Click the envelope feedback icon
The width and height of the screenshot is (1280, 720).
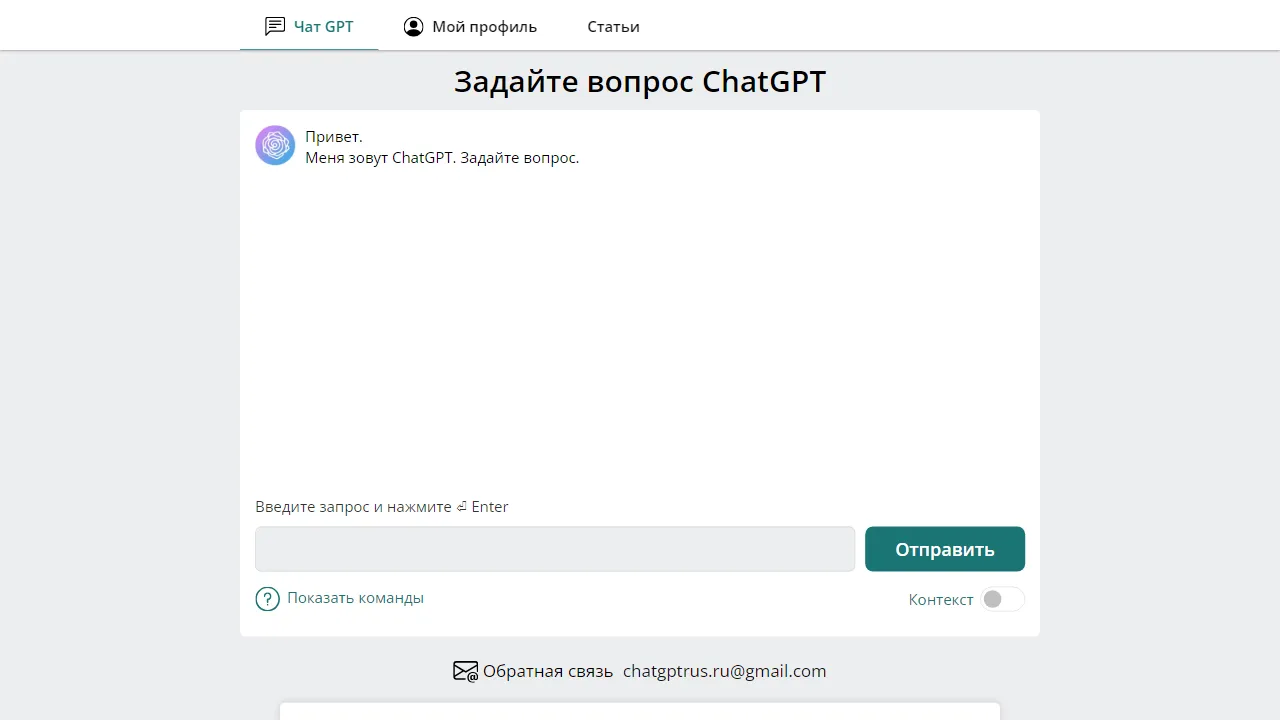pos(465,671)
